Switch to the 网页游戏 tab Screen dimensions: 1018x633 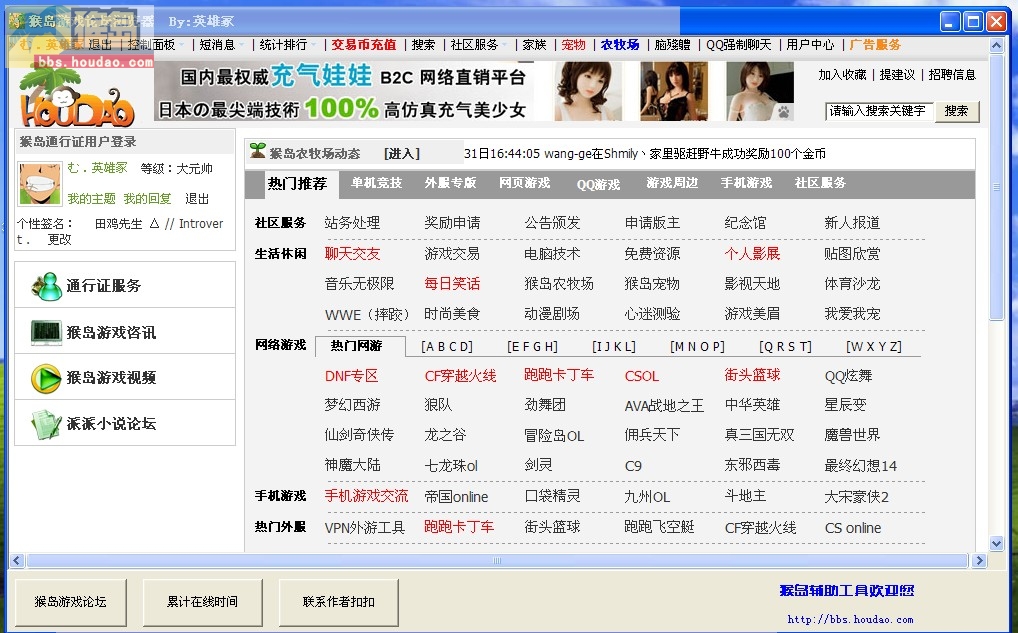(x=525, y=183)
